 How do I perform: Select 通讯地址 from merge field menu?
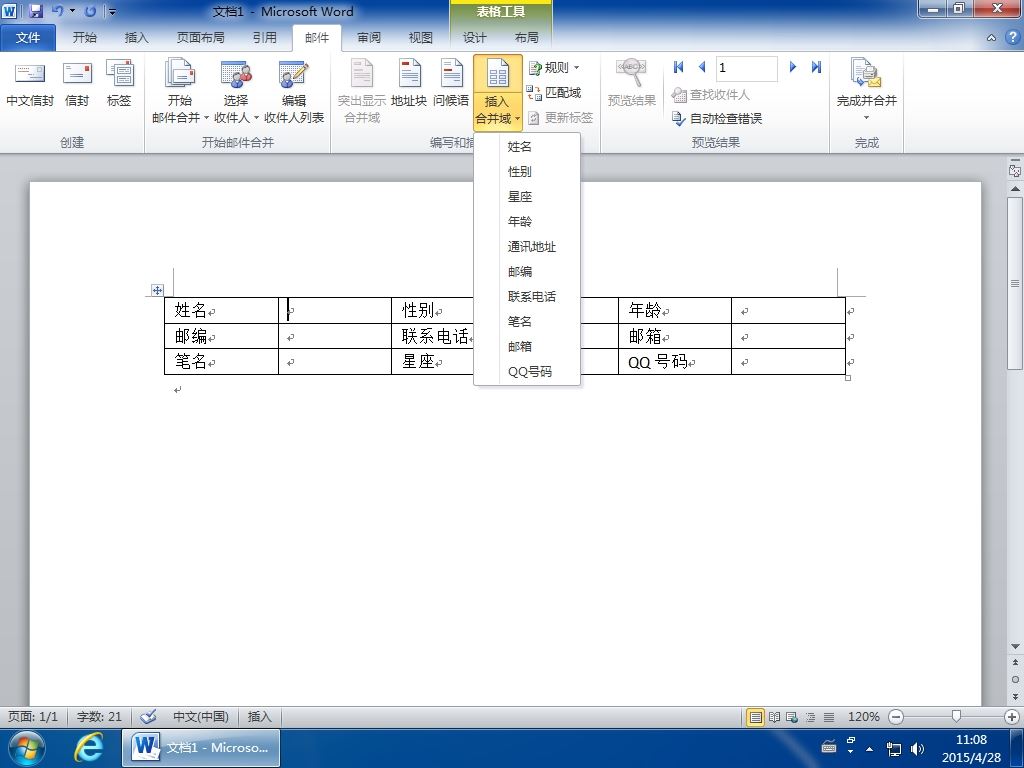(x=527, y=247)
